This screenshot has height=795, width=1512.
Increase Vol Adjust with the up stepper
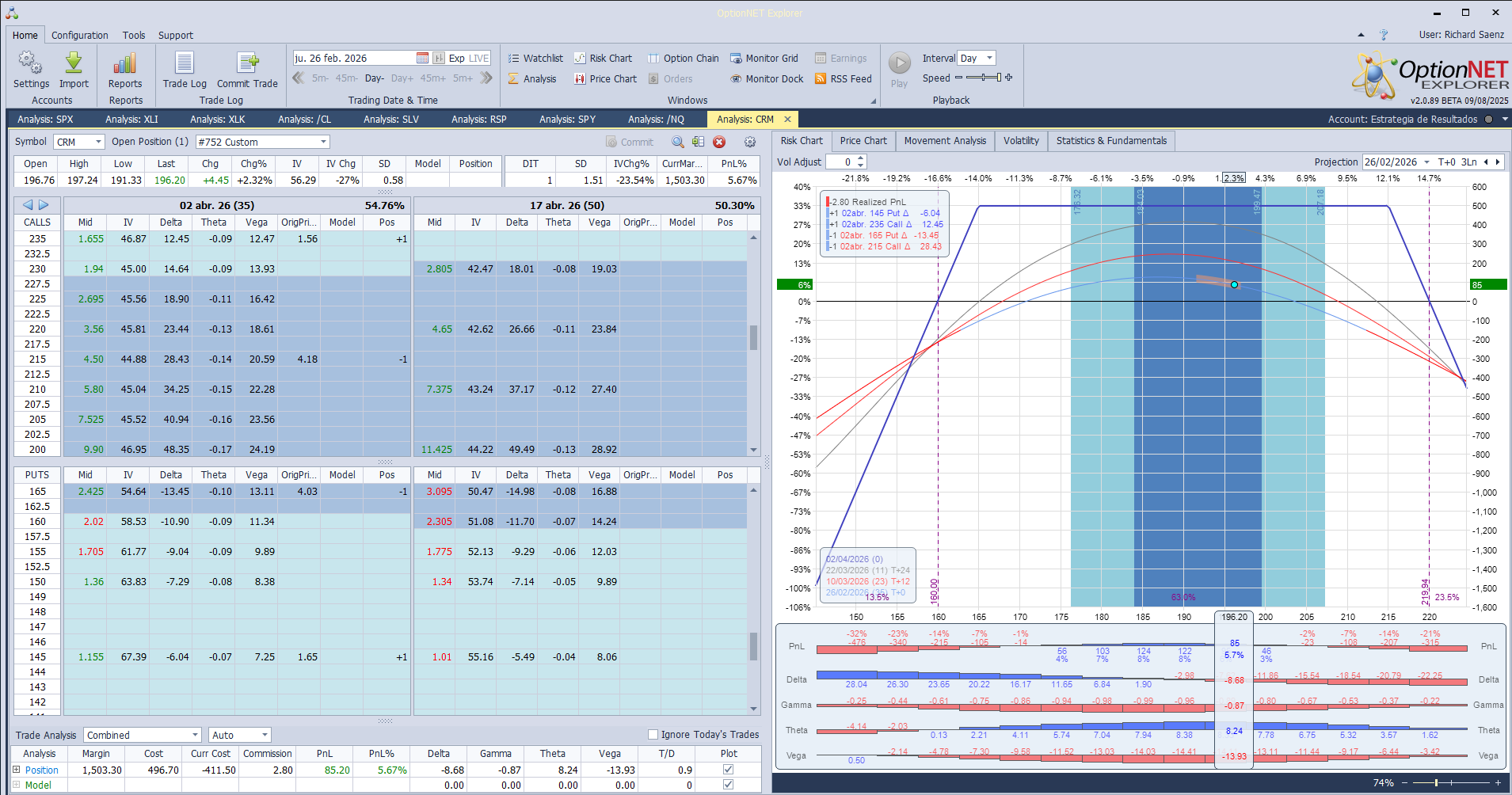(861, 158)
